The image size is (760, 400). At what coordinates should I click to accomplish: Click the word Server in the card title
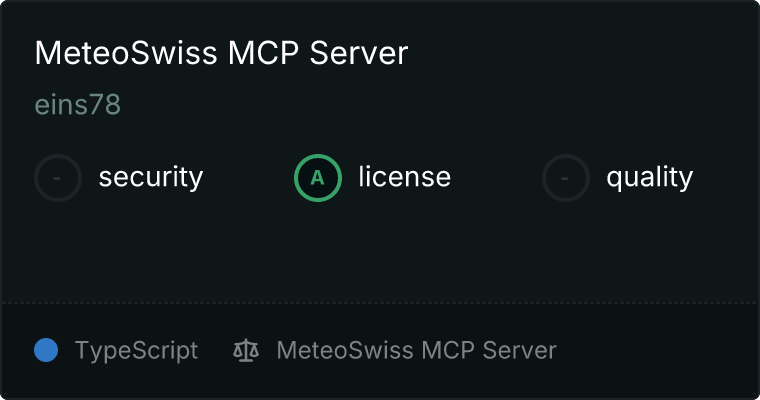359,53
